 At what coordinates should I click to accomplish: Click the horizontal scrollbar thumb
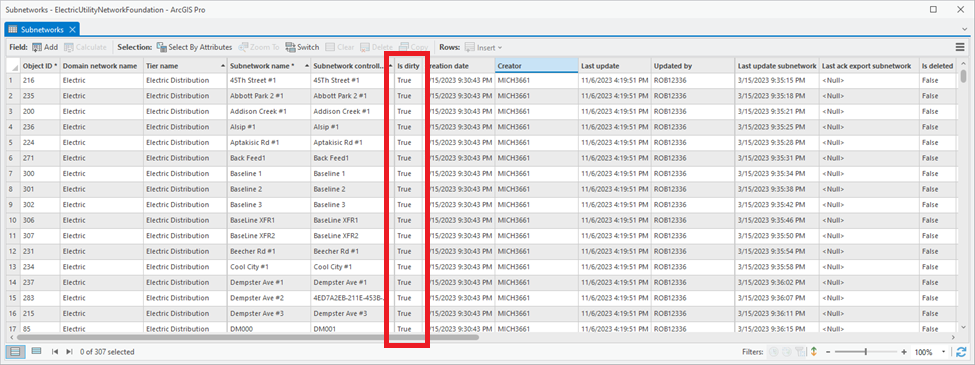tap(246, 338)
